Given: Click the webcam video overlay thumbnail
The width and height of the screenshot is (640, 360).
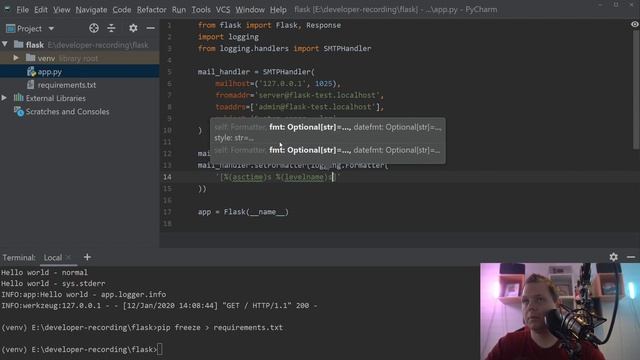Looking at the screenshot, I should pyautogui.click(x=560, y=311).
